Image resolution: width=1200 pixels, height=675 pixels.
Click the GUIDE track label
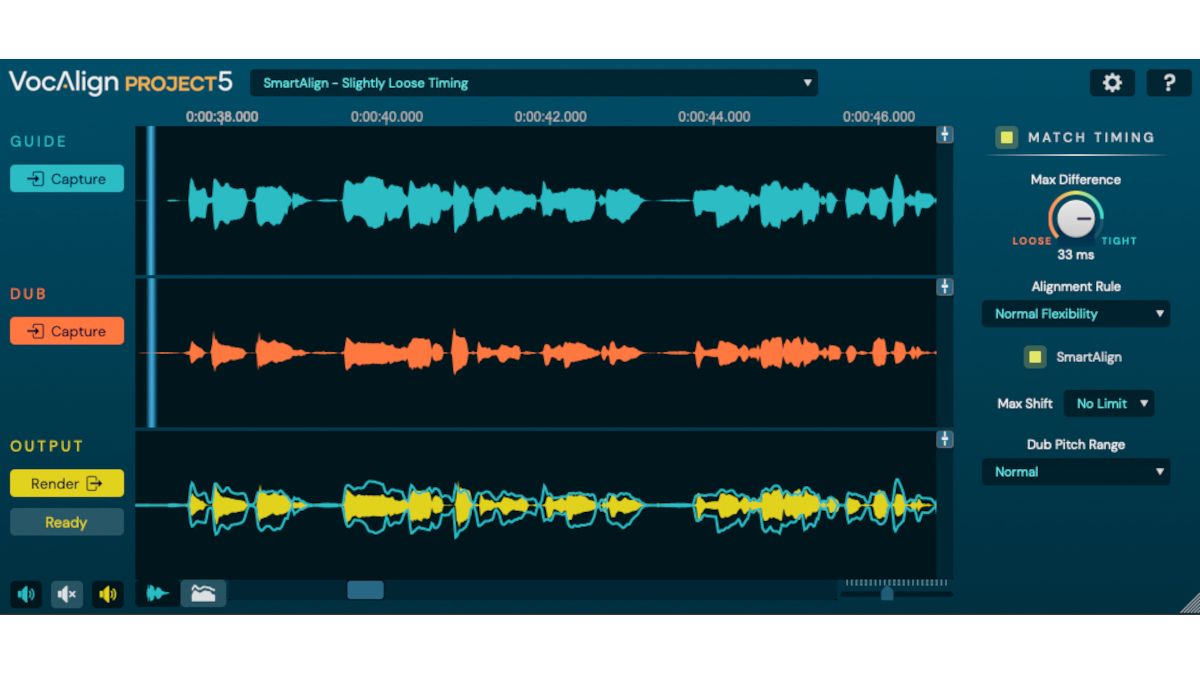(39, 142)
